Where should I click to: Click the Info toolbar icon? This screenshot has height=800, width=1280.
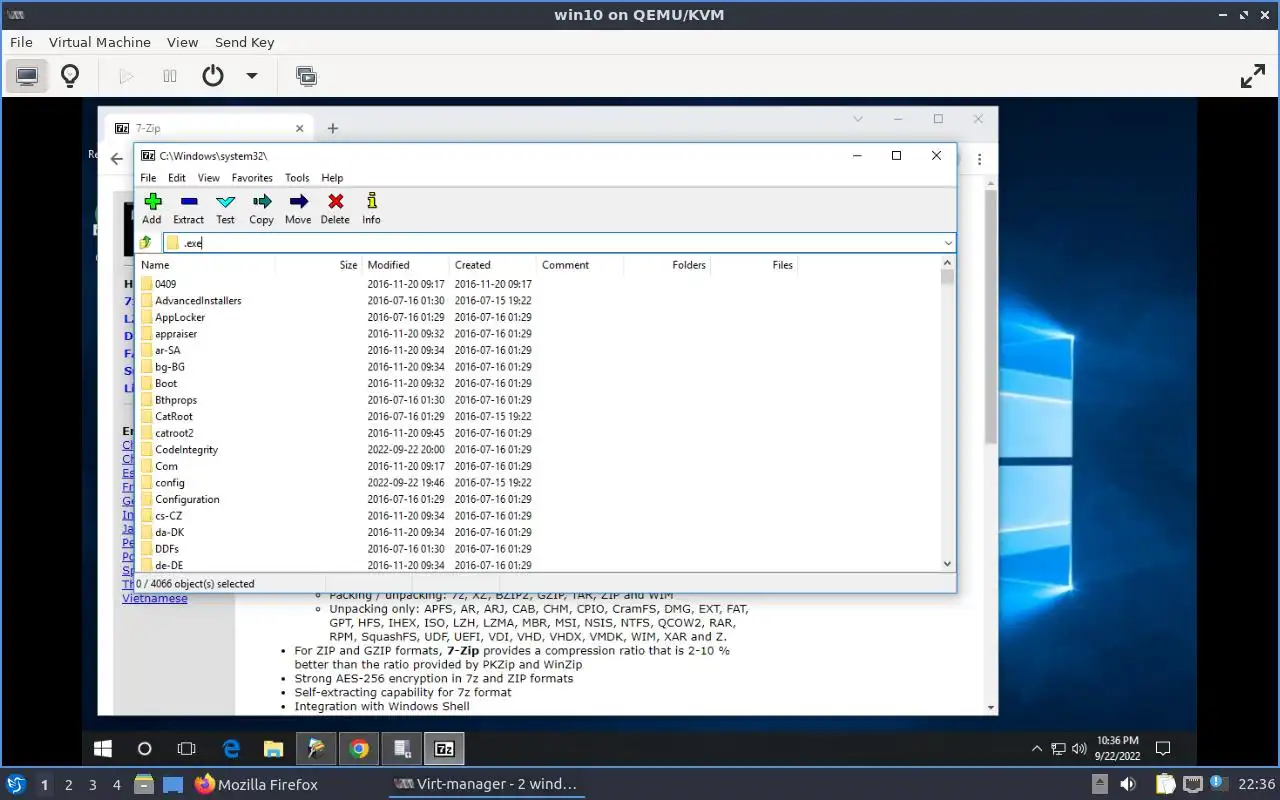[371, 201]
